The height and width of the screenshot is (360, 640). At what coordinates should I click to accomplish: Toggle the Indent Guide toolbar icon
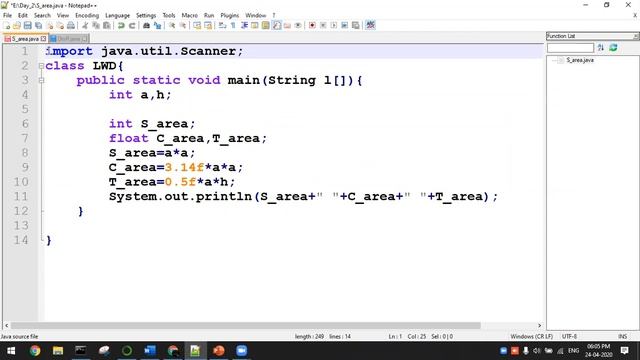coord(244,25)
